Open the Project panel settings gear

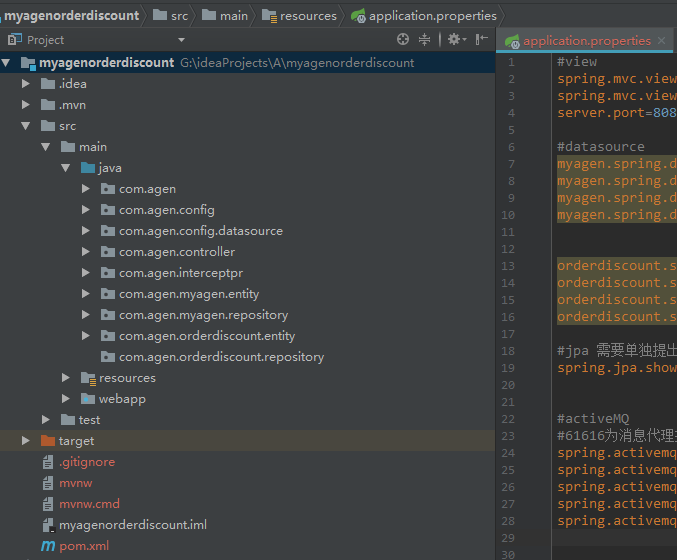[x=453, y=40]
